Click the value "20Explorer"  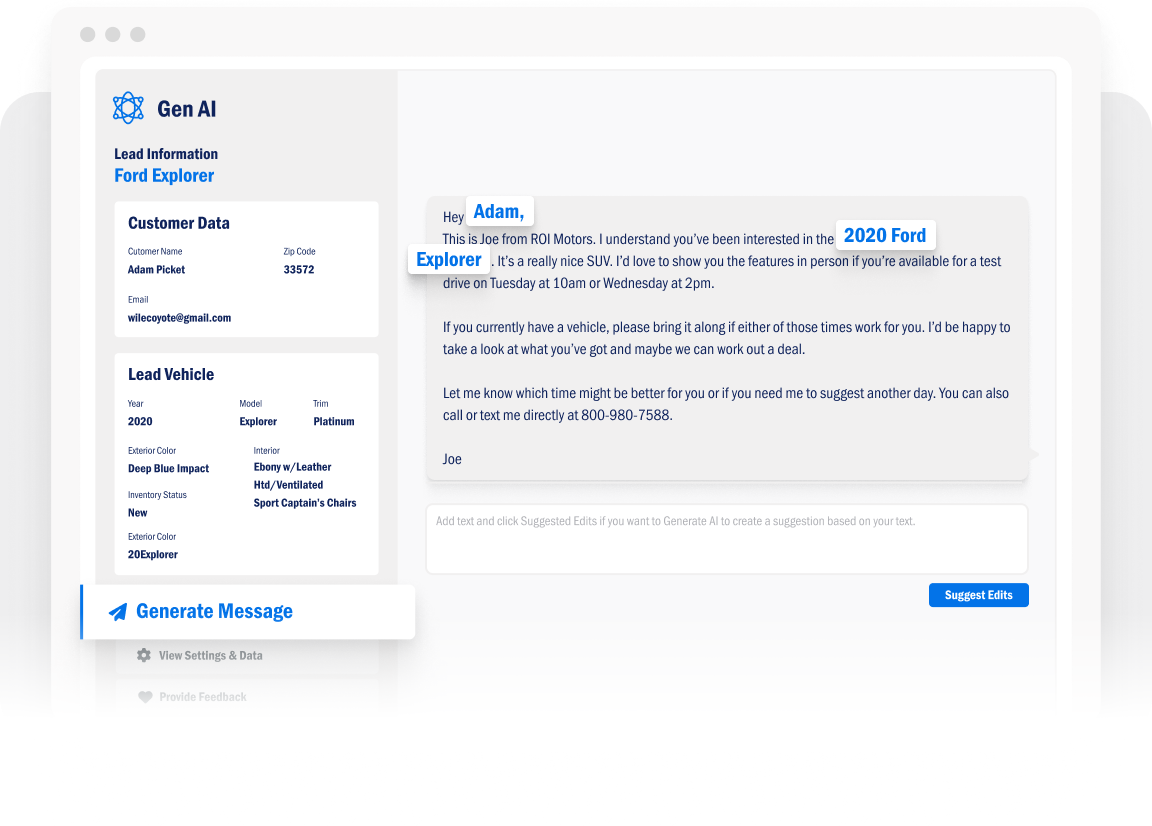[153, 555]
